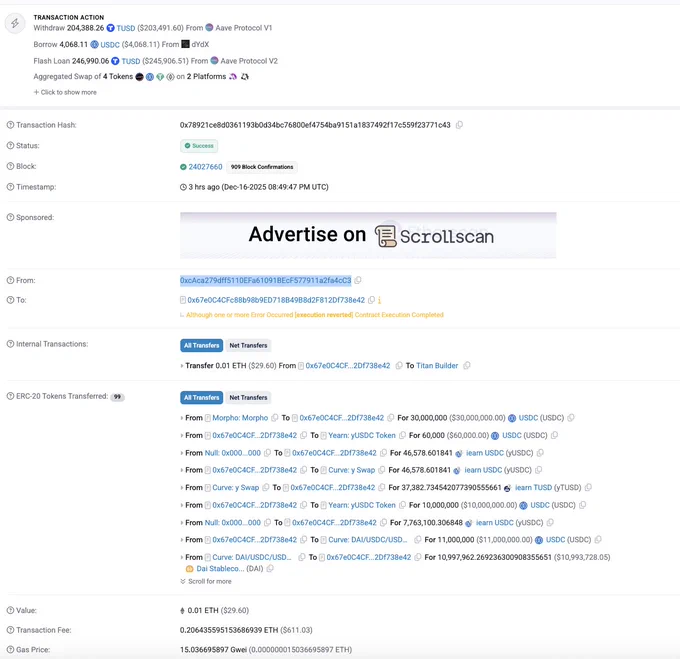Click the green Success status badge
Screen dimensions: 680x659
(199, 146)
